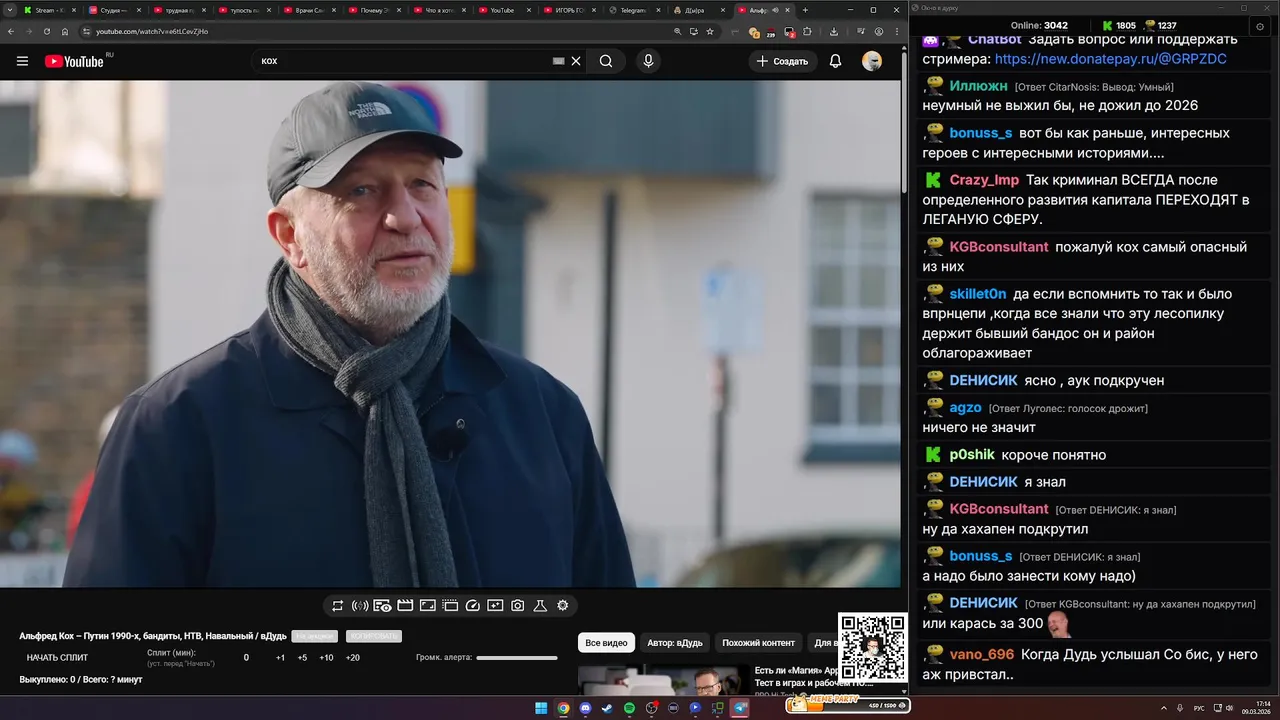Viewport: 1280px width, 720px height.
Task: Click the eye-screen icon in player toolbar
Action: click(x=382, y=606)
